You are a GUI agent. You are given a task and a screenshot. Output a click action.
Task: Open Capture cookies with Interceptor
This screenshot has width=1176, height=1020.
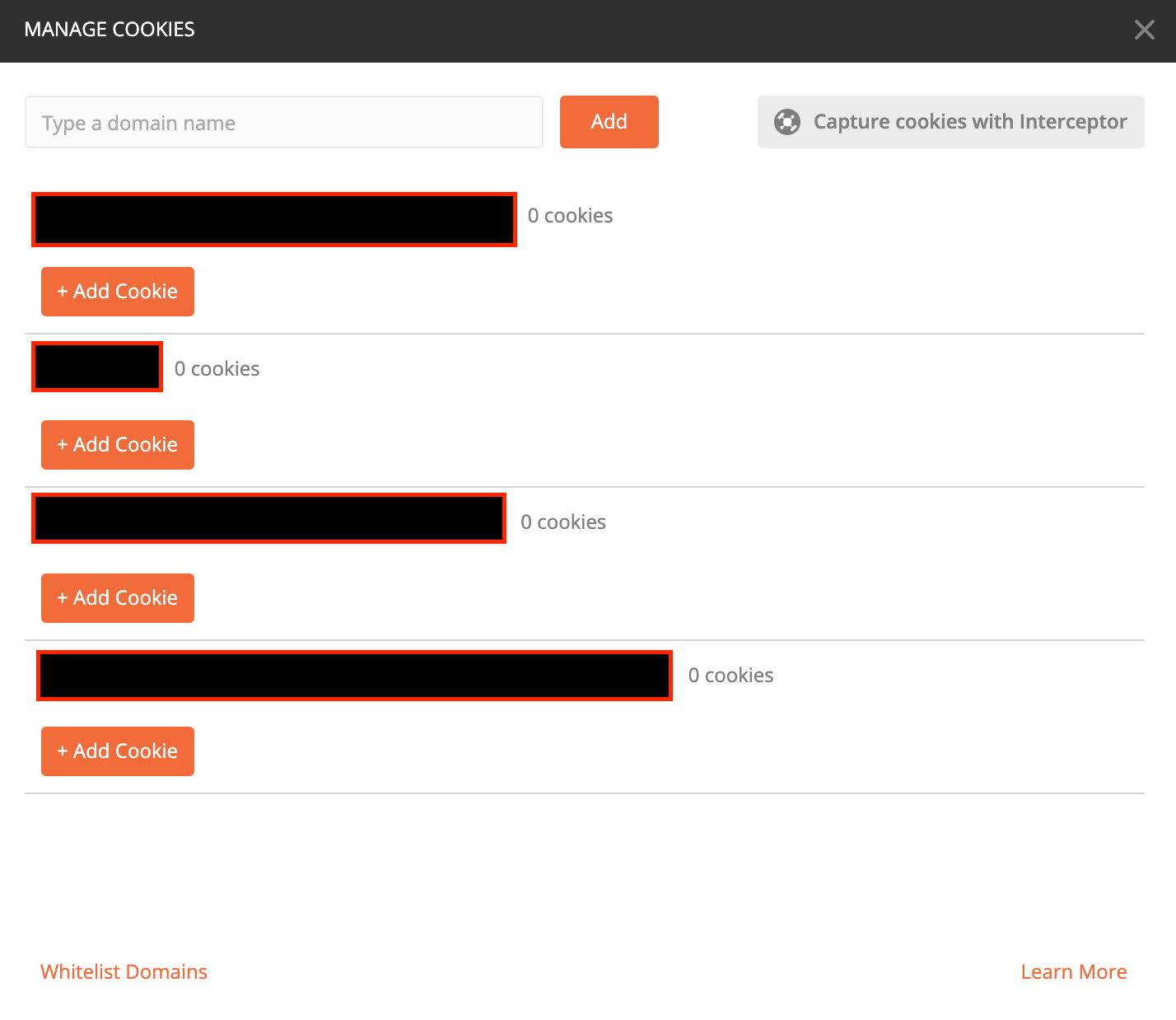(x=950, y=121)
